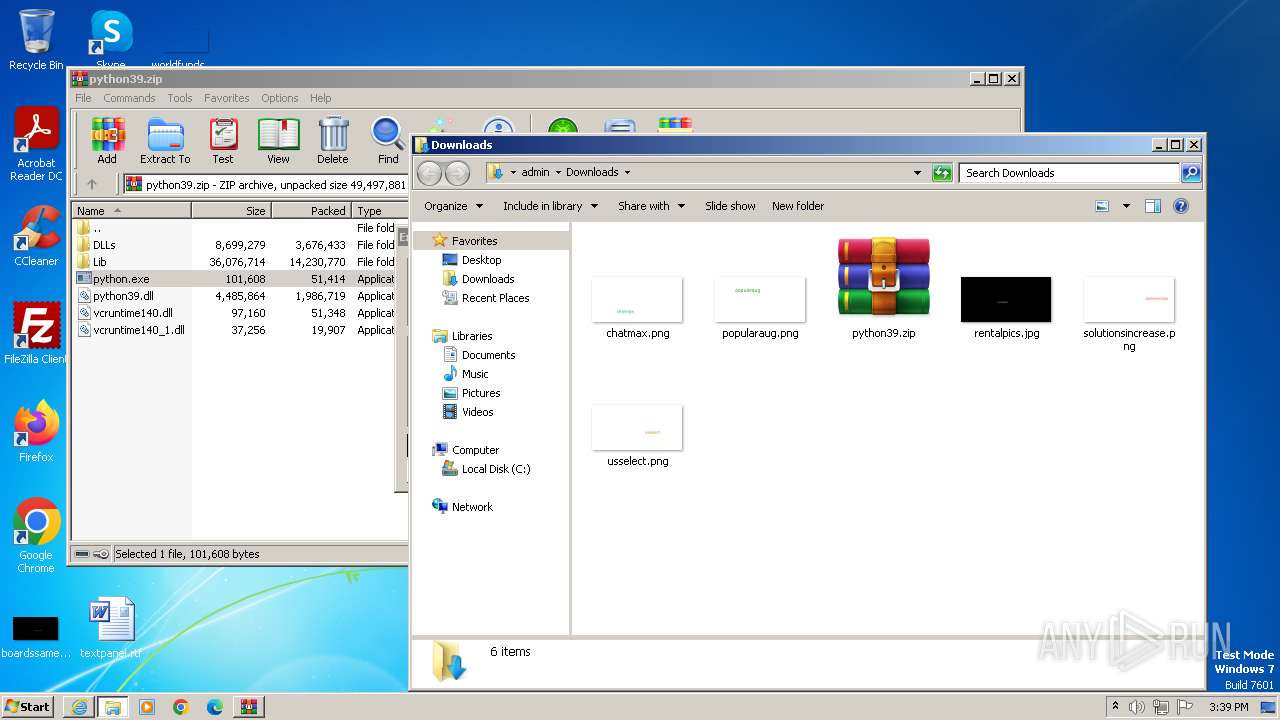Click the Delete icon in WinRAR toolbar
The height and width of the screenshot is (720, 1280).
pyautogui.click(x=333, y=140)
